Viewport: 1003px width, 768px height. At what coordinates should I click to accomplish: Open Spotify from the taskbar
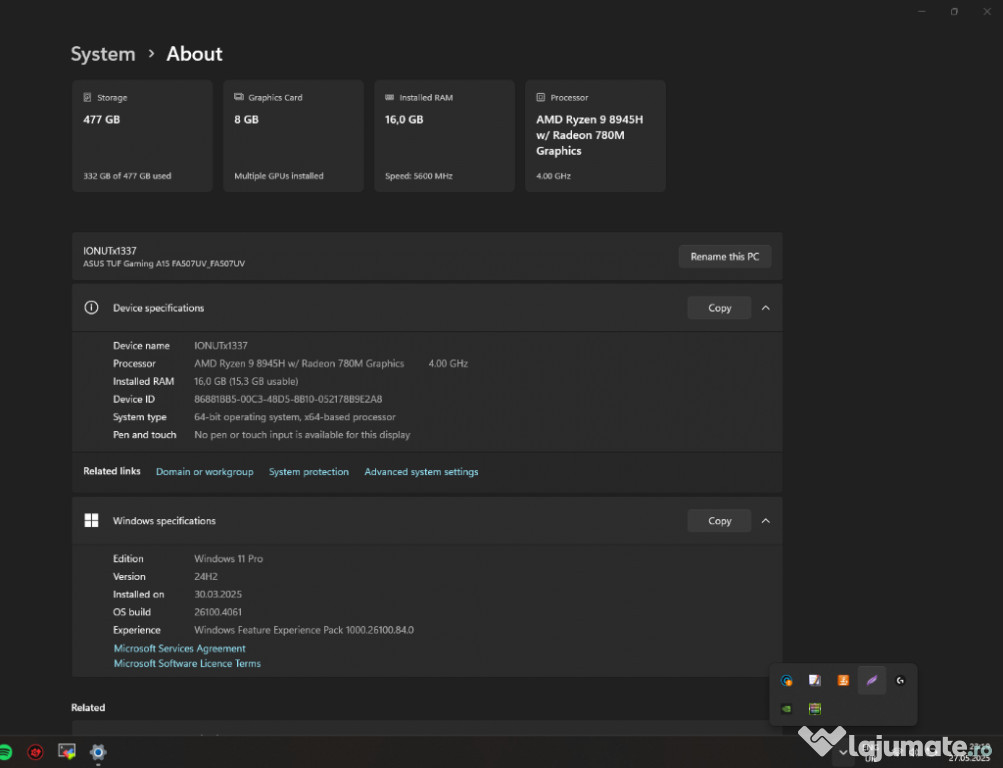4,752
